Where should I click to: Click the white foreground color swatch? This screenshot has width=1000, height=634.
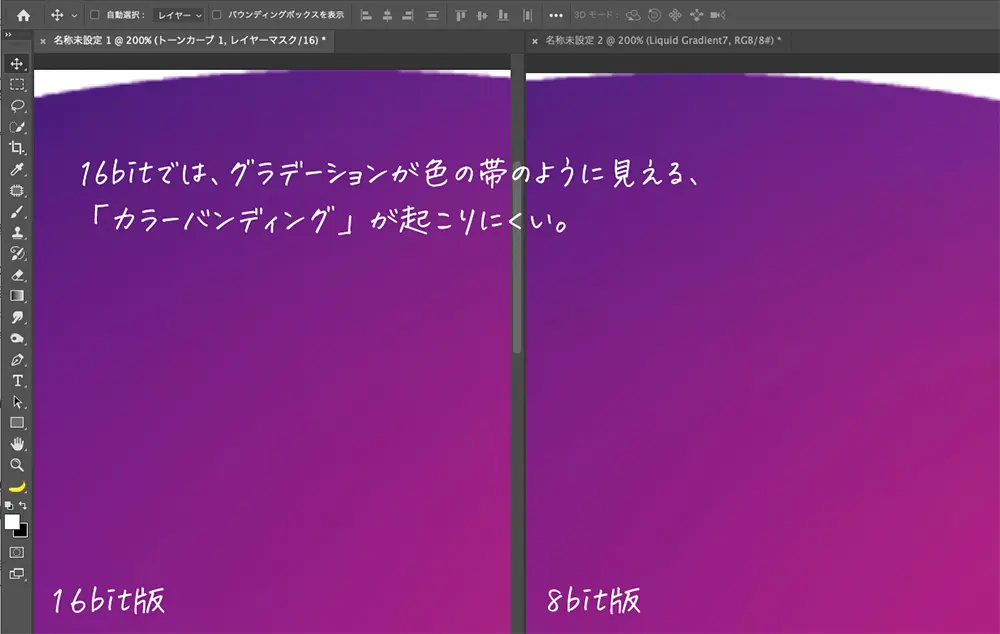click(11, 522)
